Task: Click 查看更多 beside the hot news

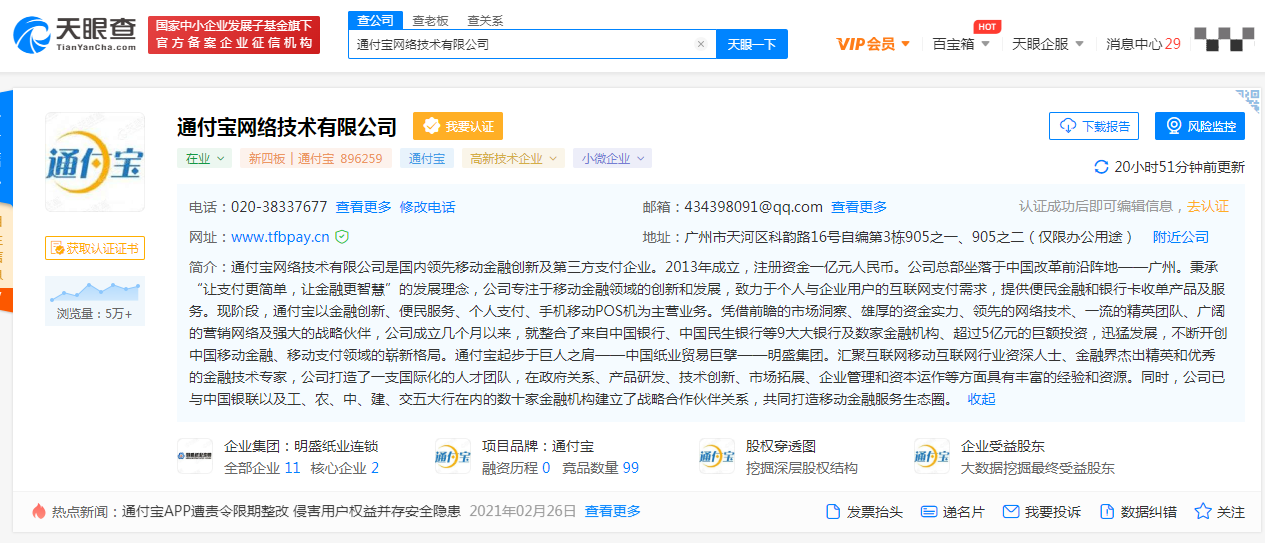Action: click(613, 511)
